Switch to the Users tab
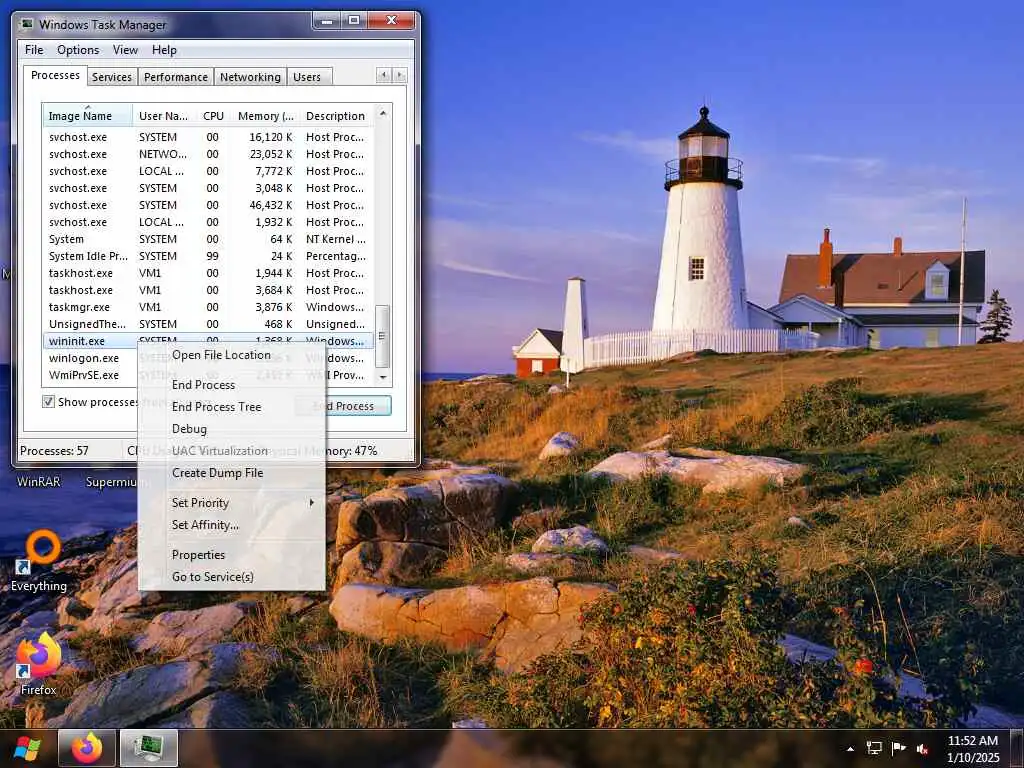 click(307, 77)
